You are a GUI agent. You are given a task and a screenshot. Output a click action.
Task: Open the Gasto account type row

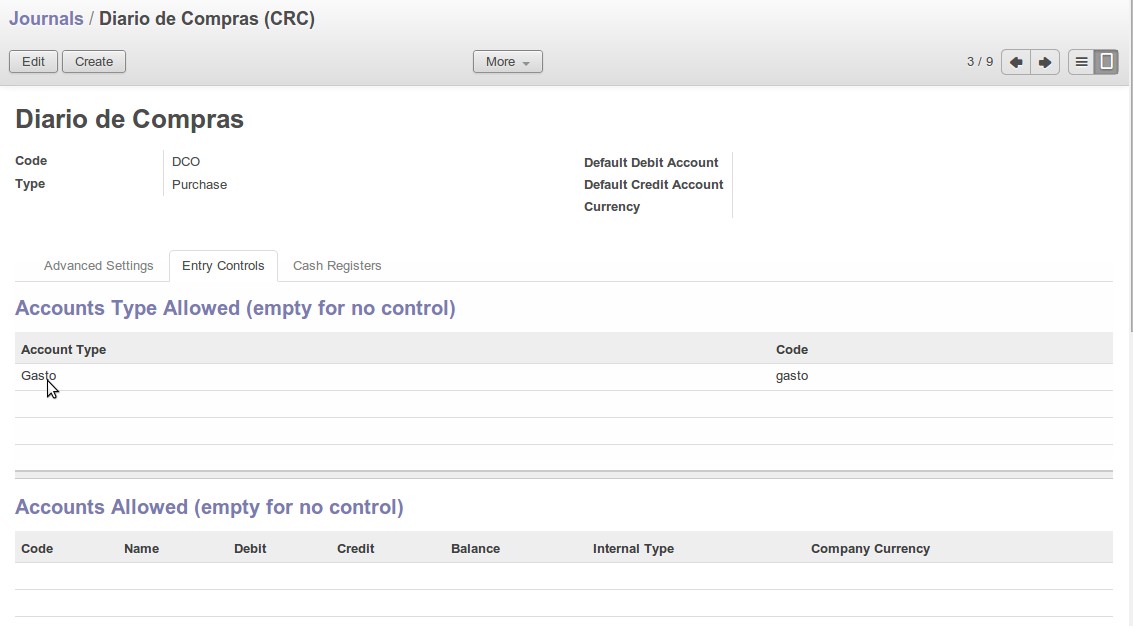pyautogui.click(x=39, y=376)
